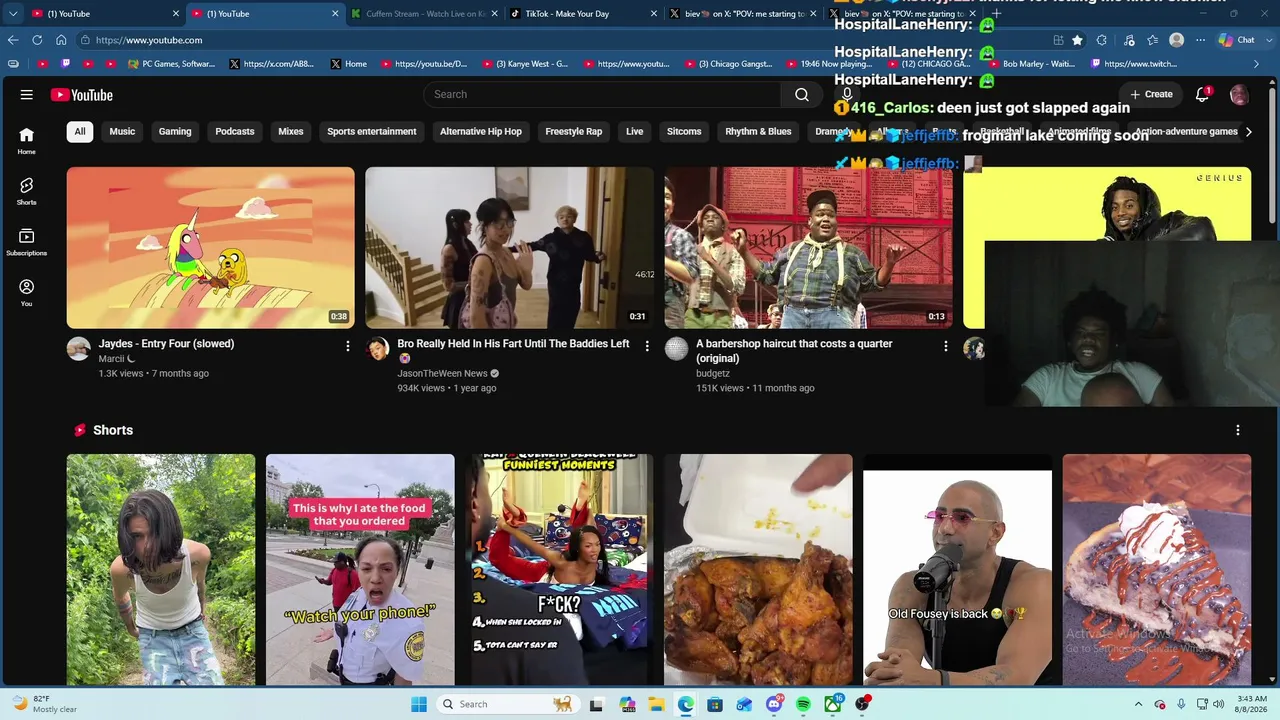Show hidden system tray icons
Screen dimensions: 1280x720
point(1138,704)
